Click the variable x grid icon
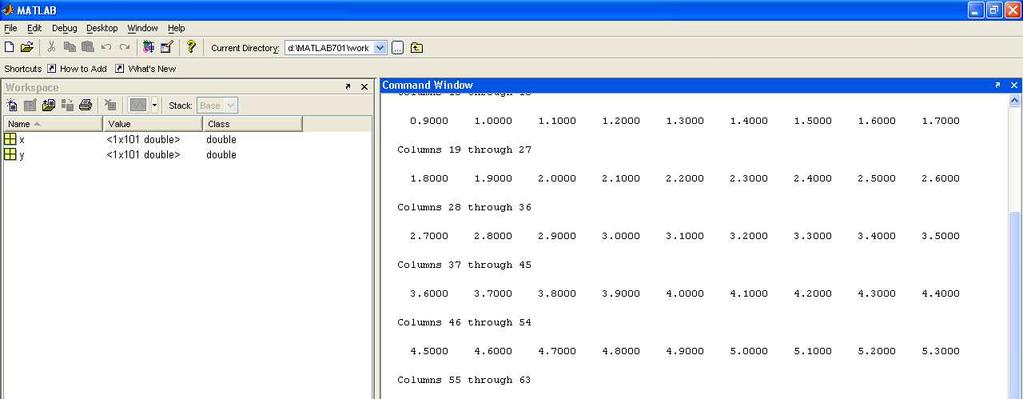 (10, 139)
